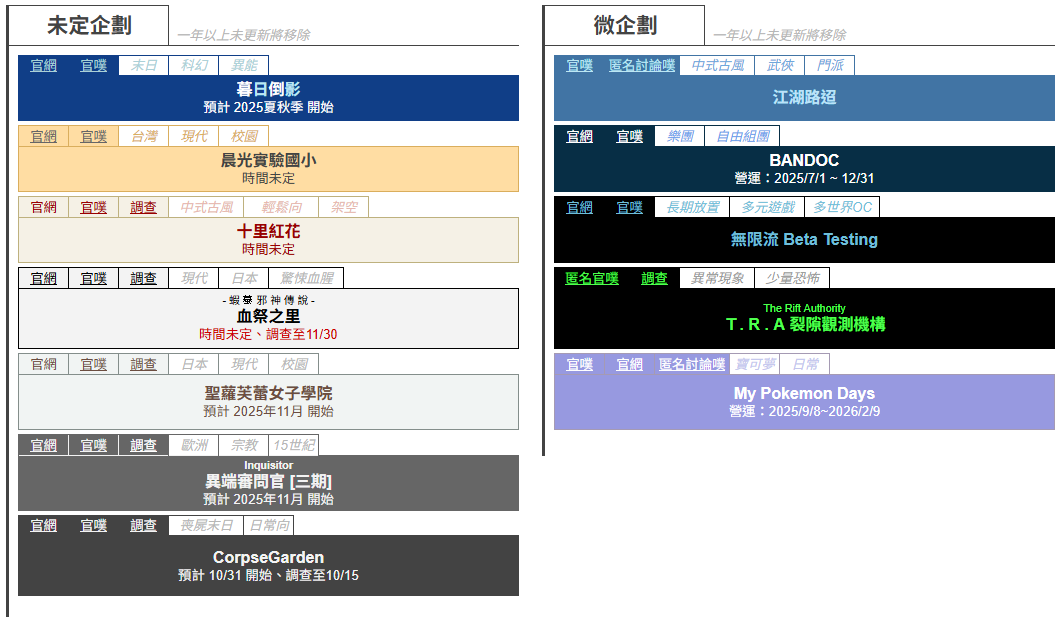
Task: Open the 調查 survey link for 血祭之里
Action: (x=143, y=278)
